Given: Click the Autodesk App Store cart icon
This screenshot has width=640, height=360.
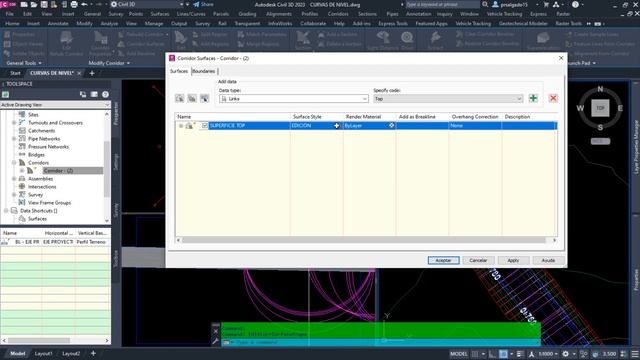Looking at the screenshot, I should click(546, 4).
